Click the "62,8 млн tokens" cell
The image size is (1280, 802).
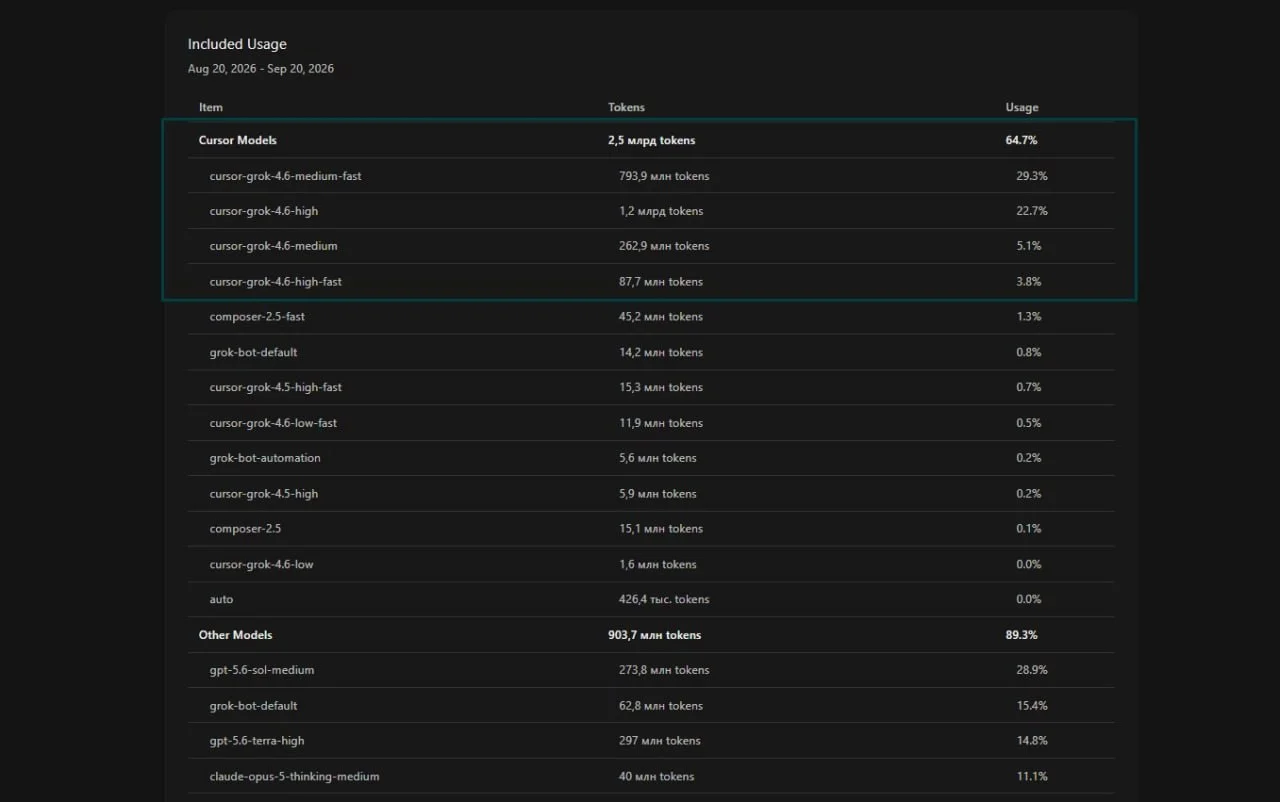pyautogui.click(x=661, y=706)
